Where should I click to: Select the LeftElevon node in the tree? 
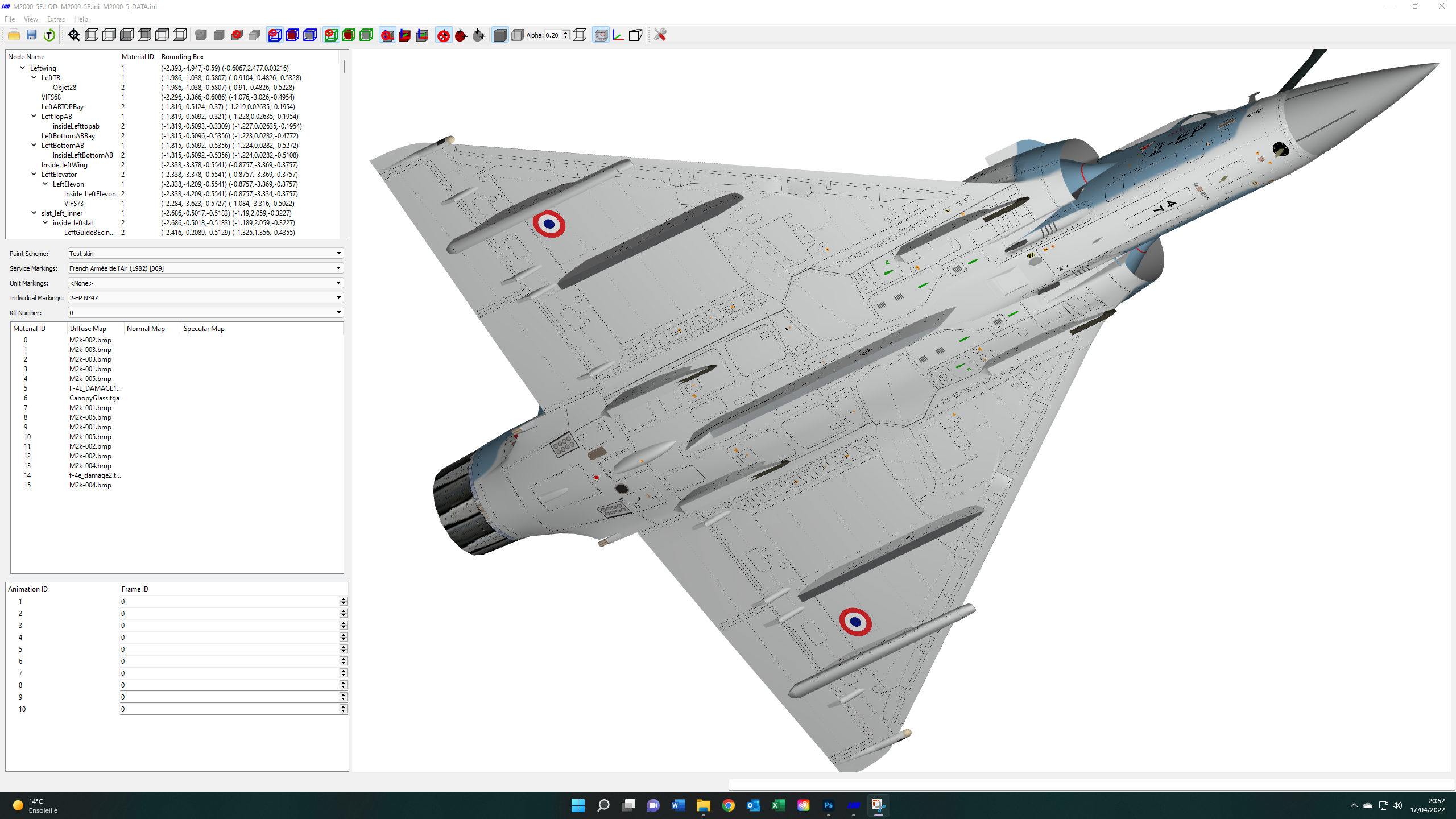click(68, 184)
